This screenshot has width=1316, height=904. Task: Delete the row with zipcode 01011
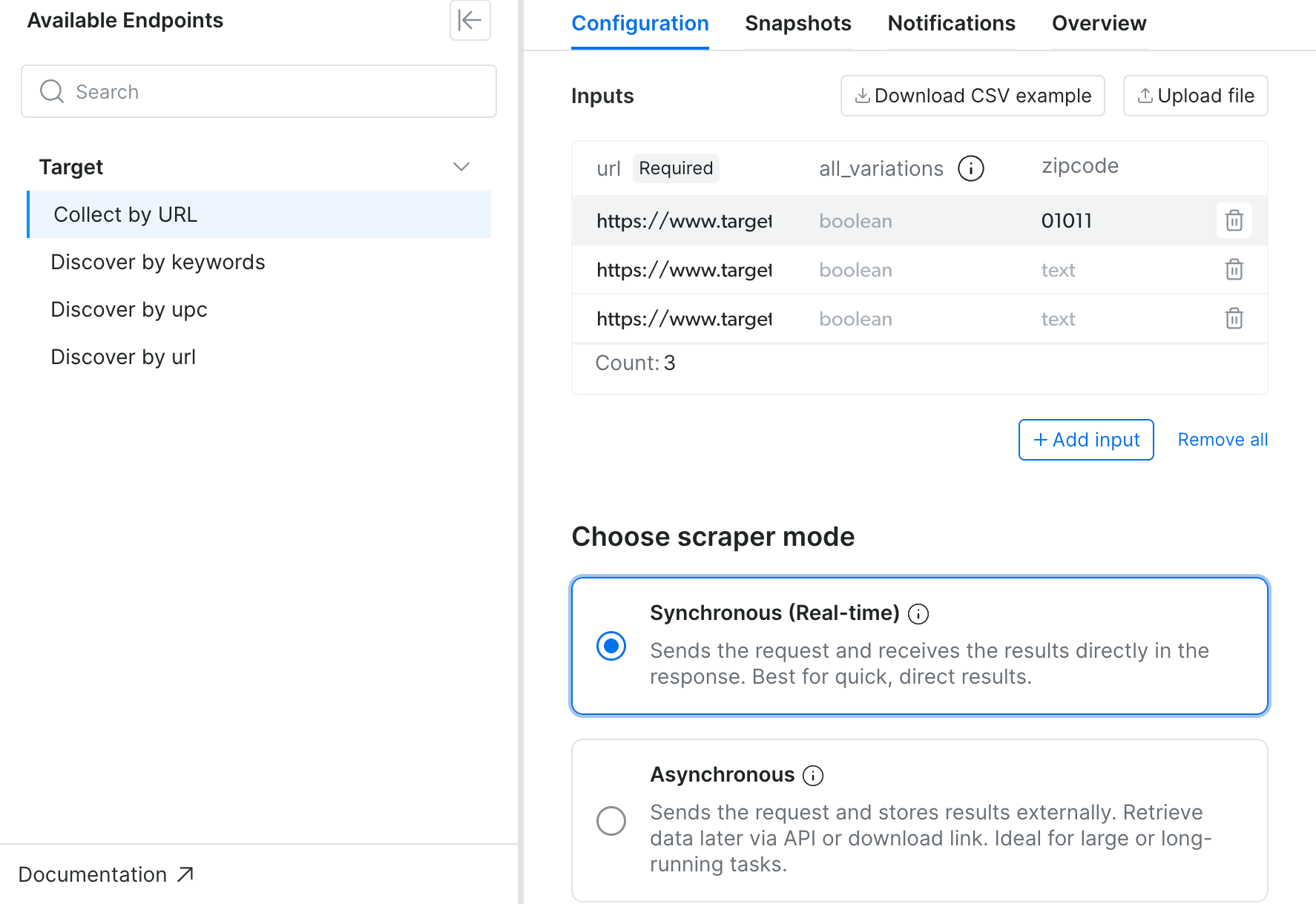click(x=1234, y=220)
